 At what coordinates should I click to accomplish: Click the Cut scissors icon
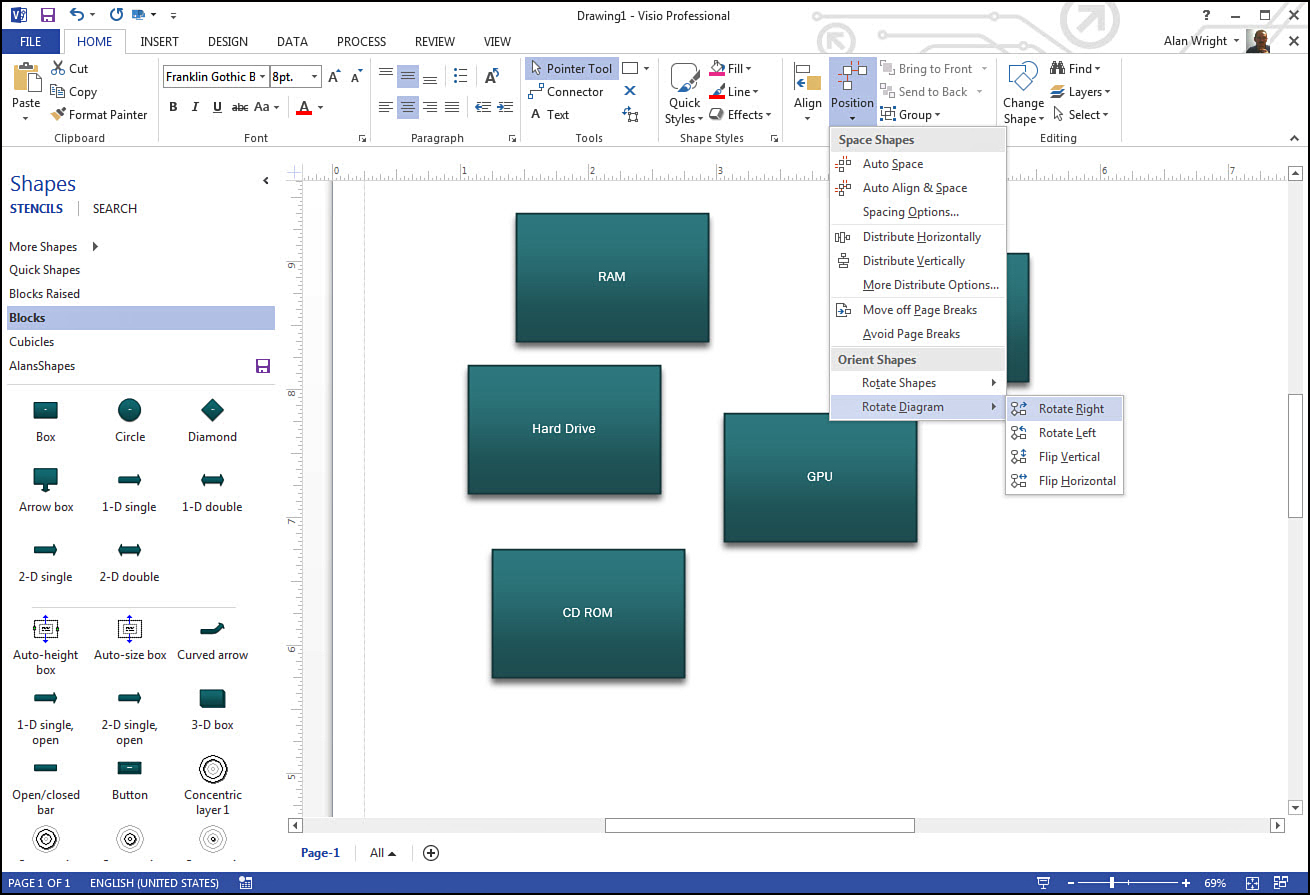tap(58, 69)
